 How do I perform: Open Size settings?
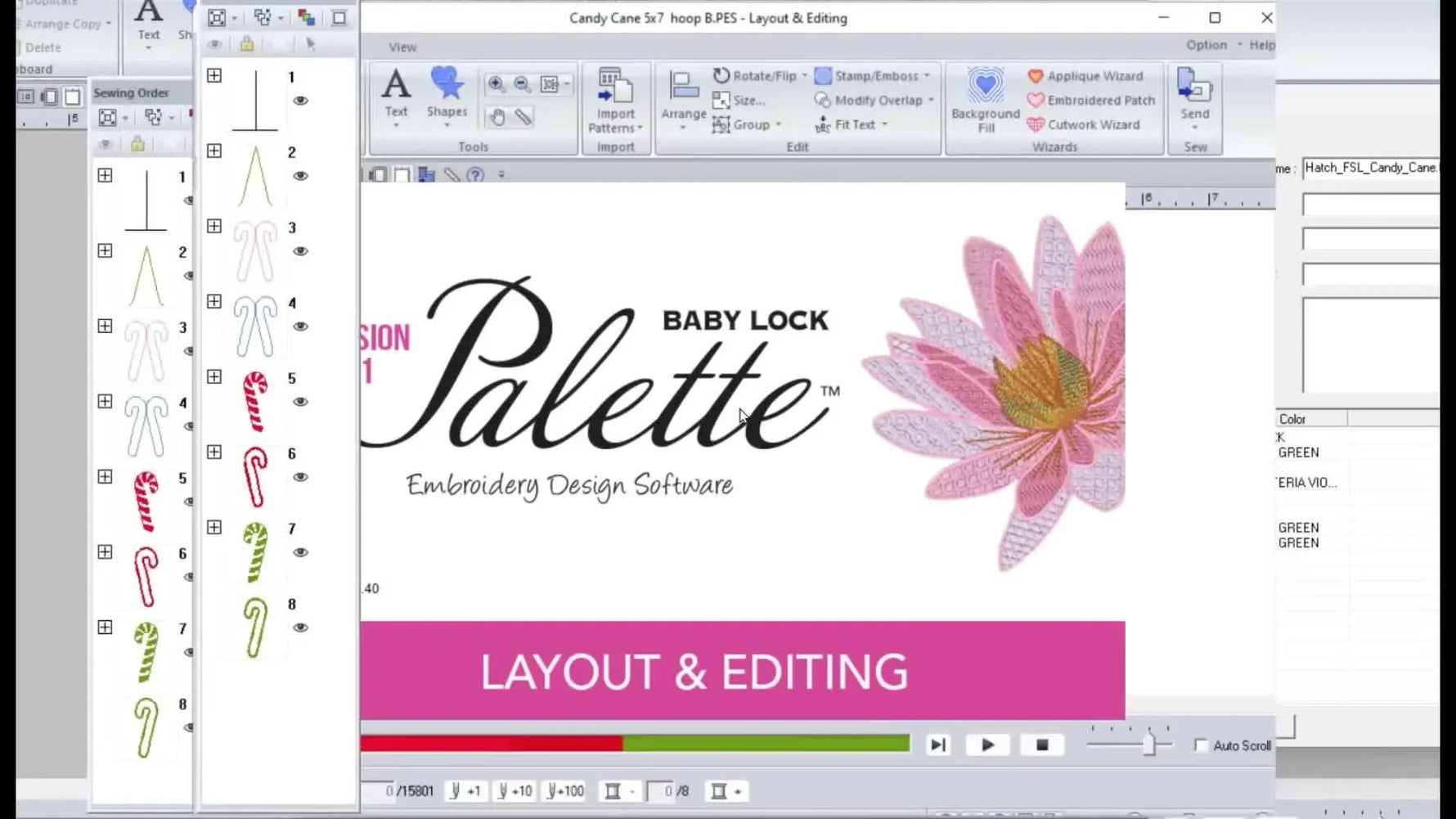[739, 100]
